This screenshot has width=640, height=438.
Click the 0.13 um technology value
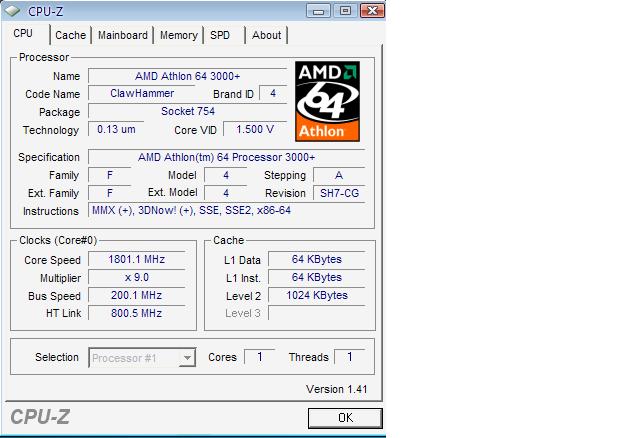coord(116,129)
